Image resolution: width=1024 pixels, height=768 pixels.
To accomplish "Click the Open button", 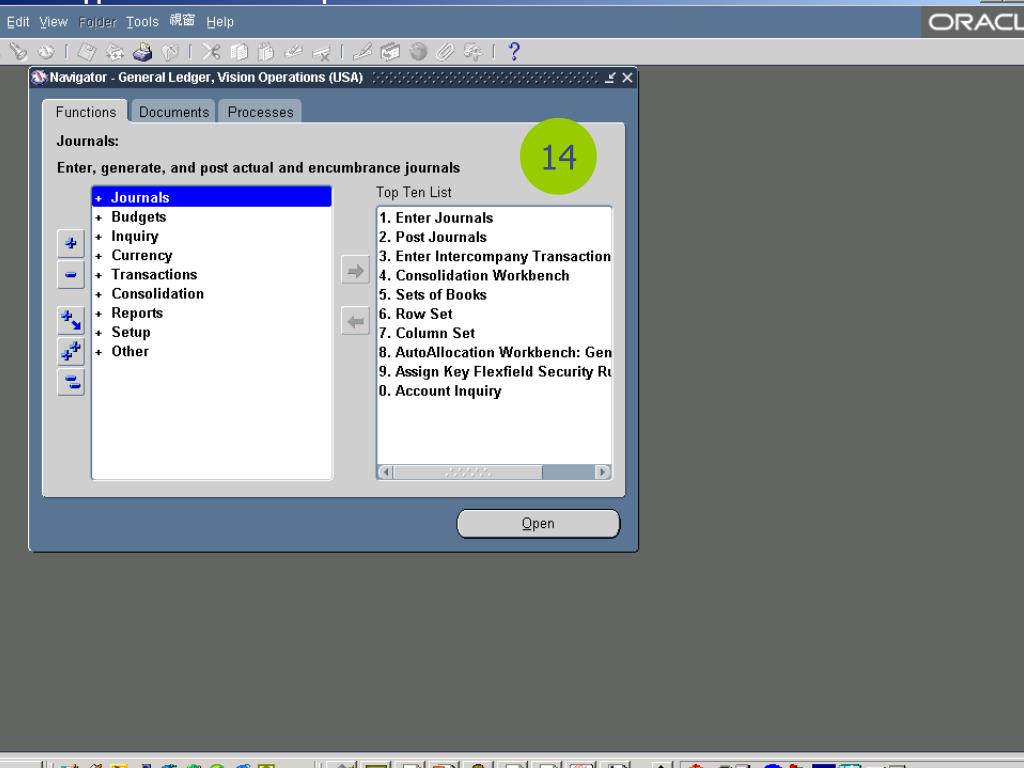I will click(538, 524).
